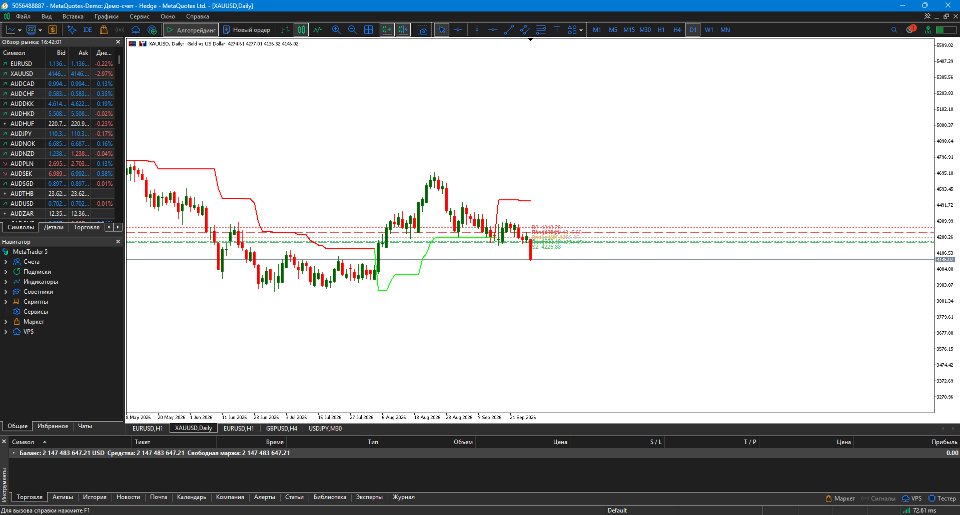Select EURUSD row in market watch

point(58,64)
